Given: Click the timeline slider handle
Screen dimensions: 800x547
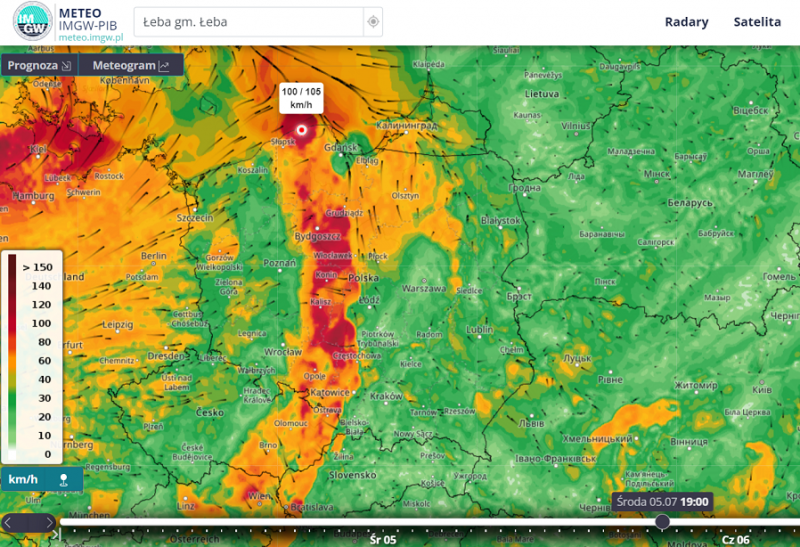Looking at the screenshot, I should click(x=662, y=521).
